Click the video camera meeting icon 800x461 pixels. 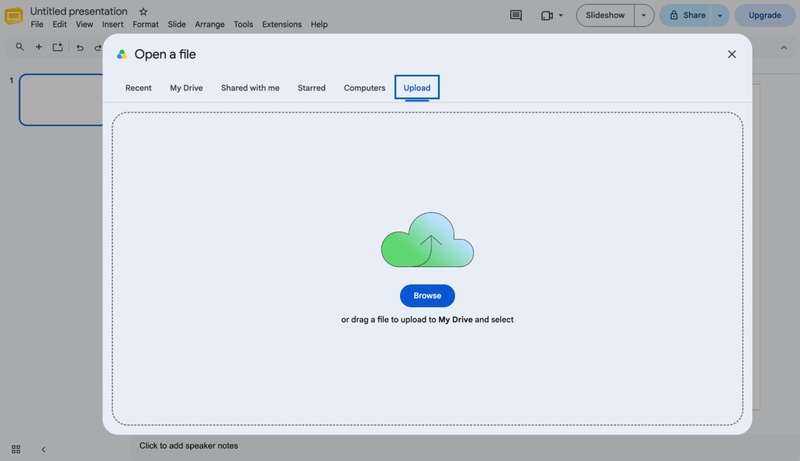pyautogui.click(x=547, y=15)
